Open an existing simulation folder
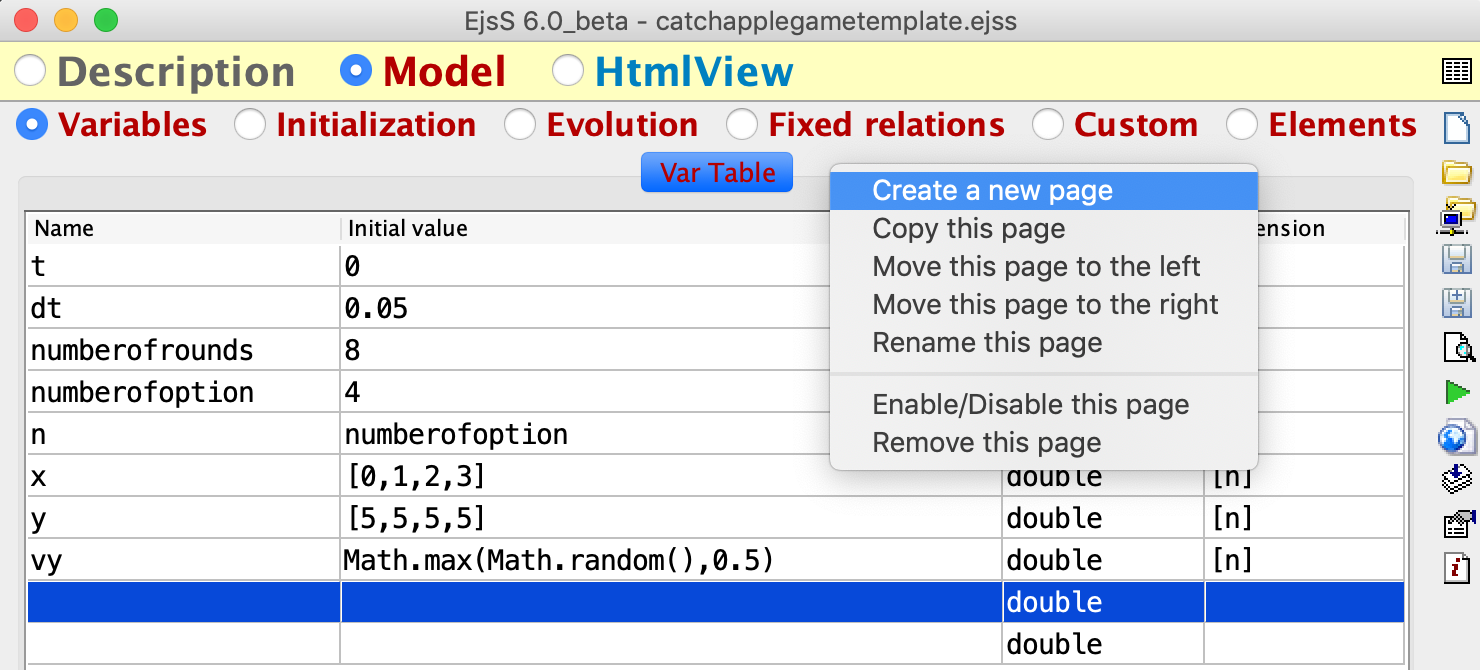 pos(1457,172)
